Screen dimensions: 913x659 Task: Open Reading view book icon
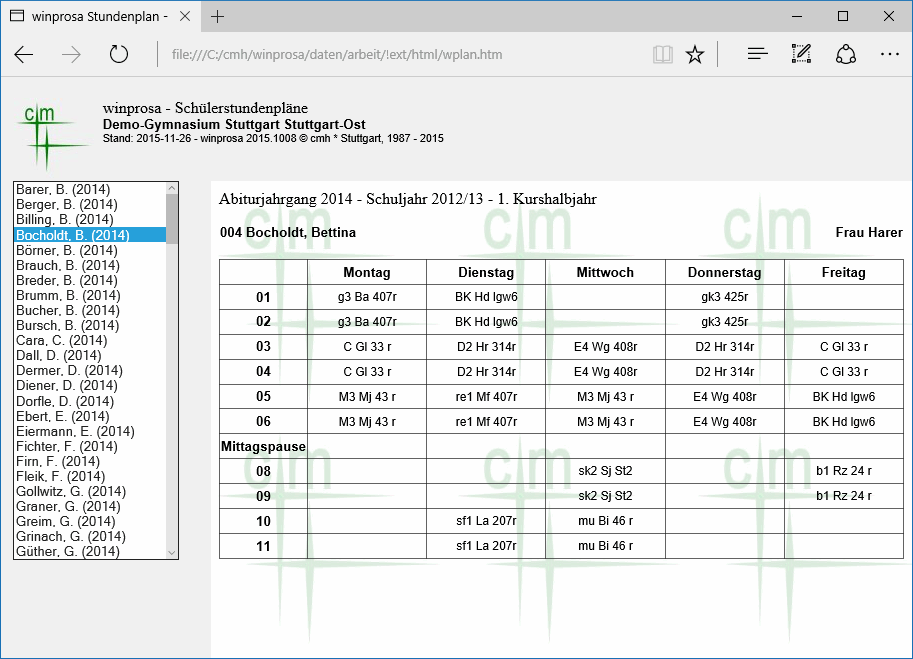663,54
